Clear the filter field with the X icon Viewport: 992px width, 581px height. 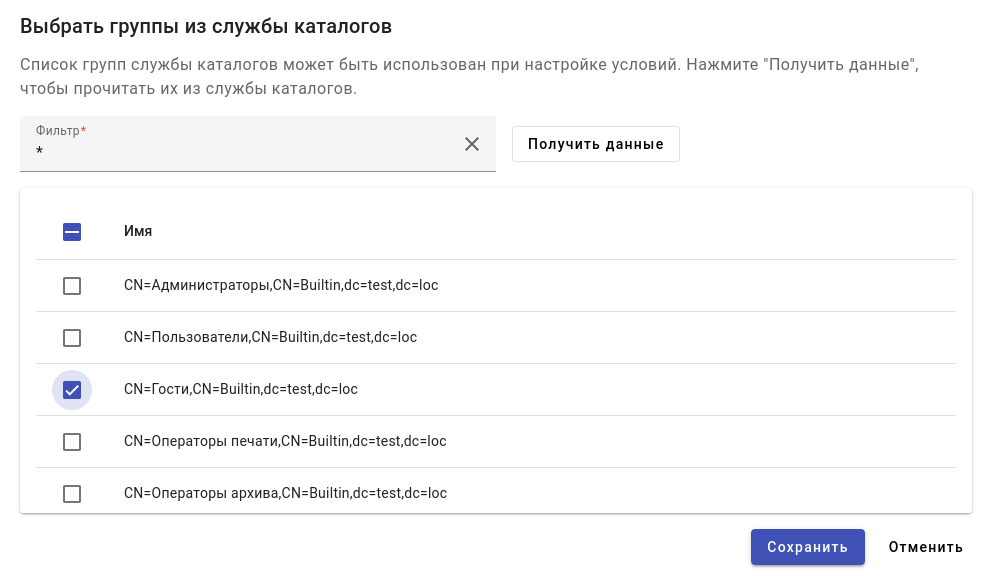point(472,144)
